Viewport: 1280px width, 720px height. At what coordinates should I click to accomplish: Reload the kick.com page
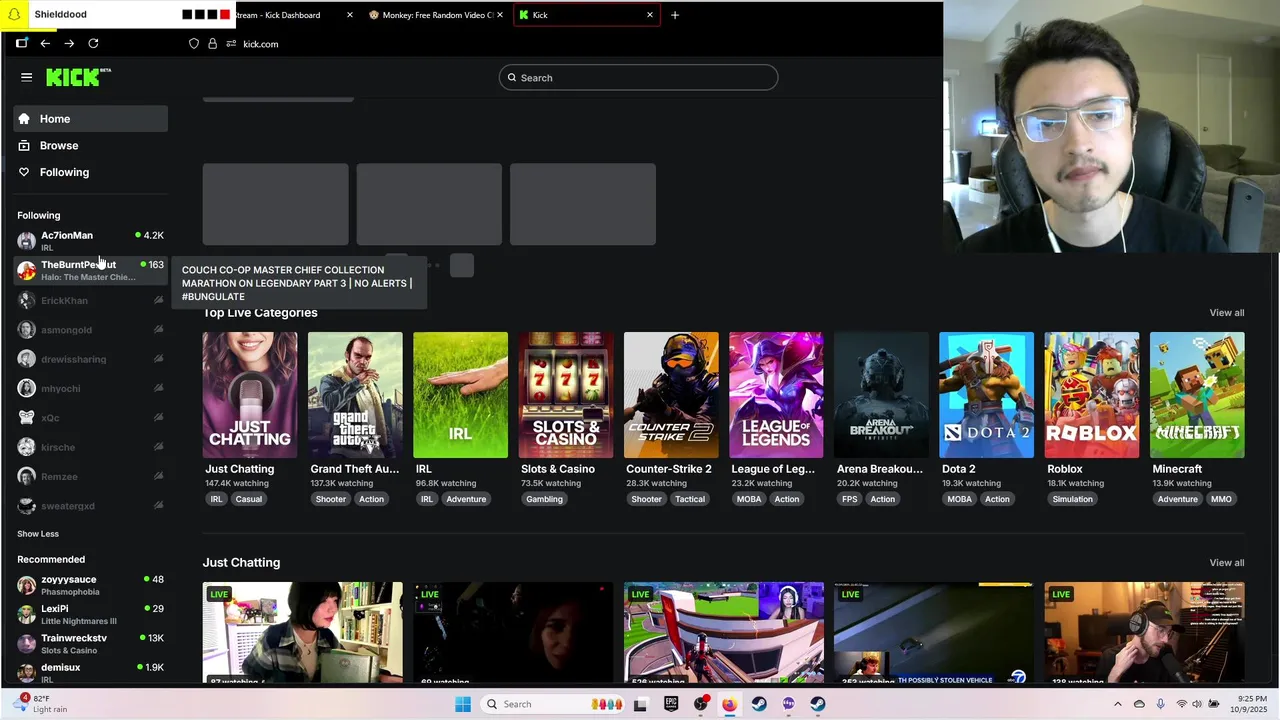pos(93,43)
